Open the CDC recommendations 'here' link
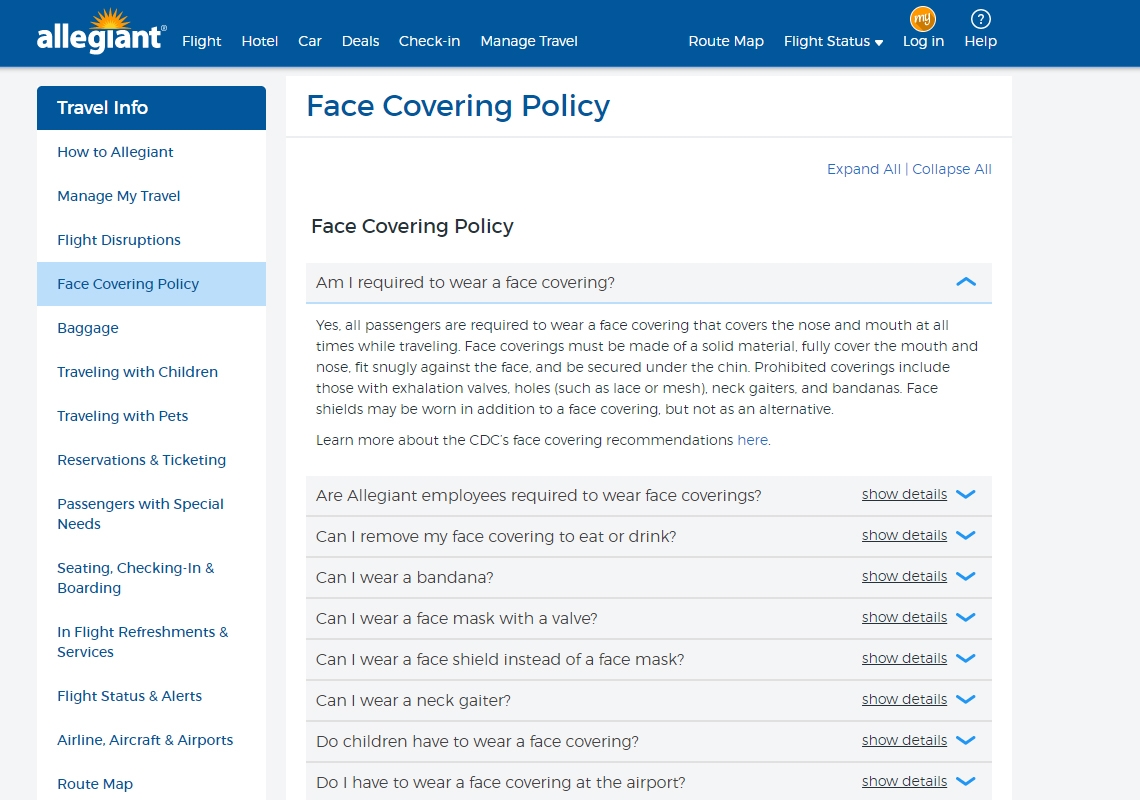Screen dimensions: 1140x800 pos(752,440)
